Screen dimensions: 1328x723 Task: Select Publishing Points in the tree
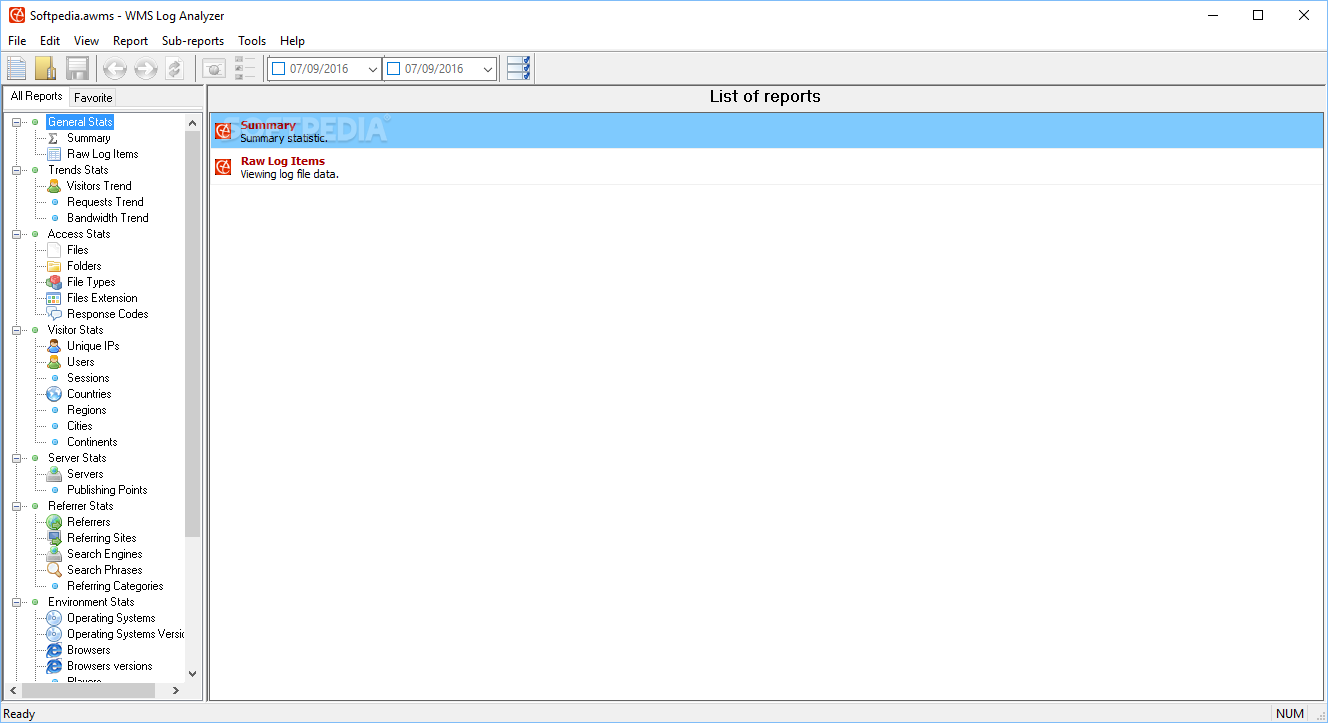[107, 490]
